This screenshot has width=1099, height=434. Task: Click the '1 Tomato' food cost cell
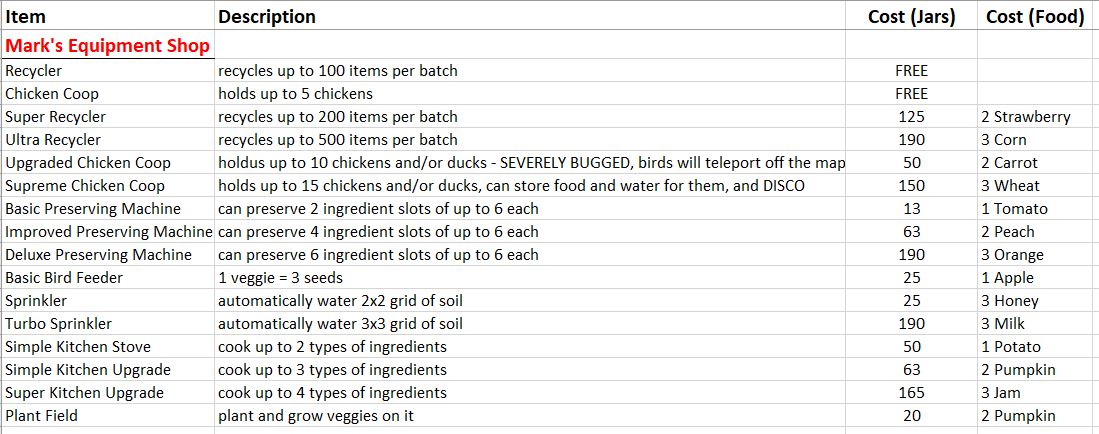(1014, 209)
